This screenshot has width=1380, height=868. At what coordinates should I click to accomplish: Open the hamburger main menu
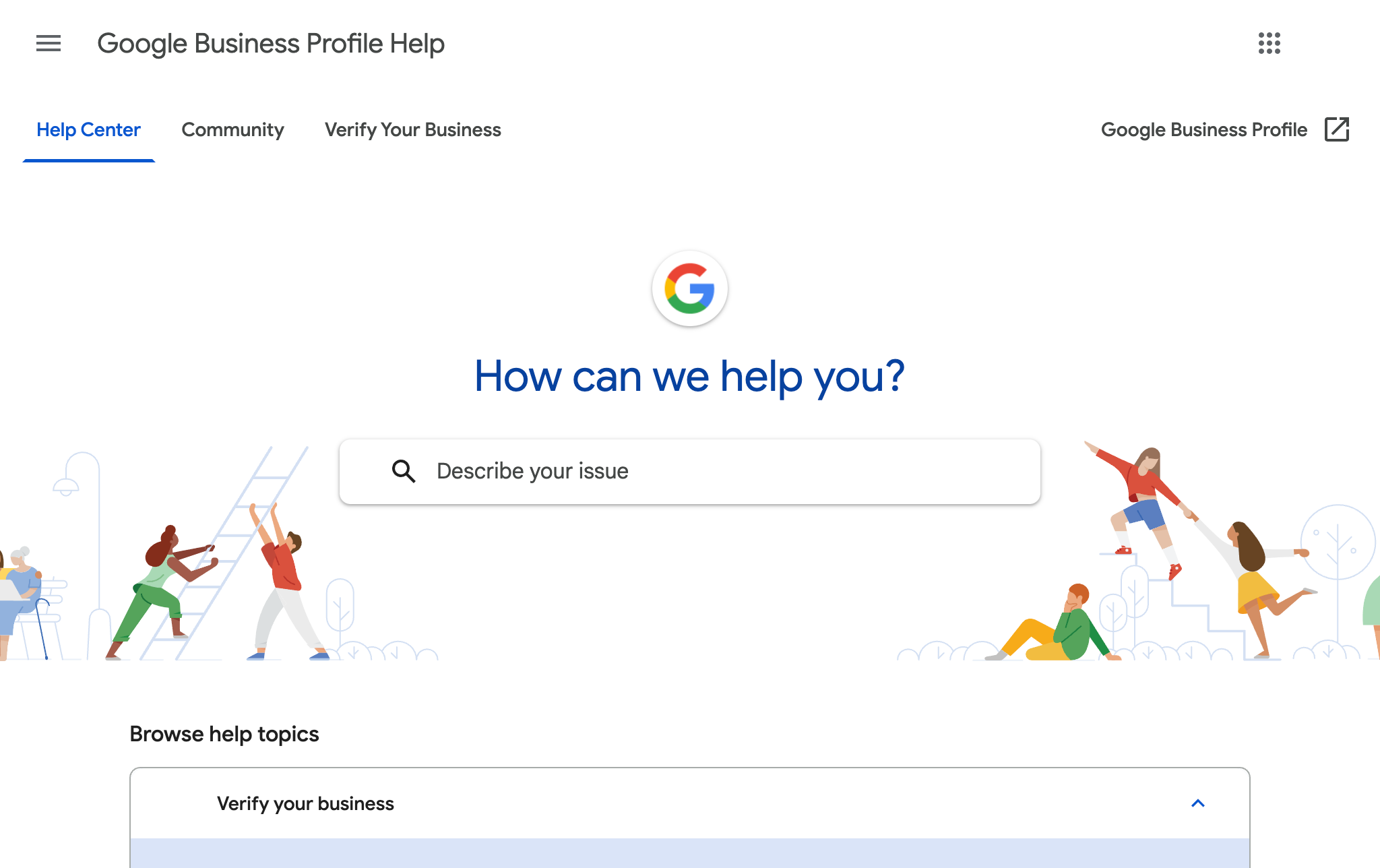click(x=49, y=43)
